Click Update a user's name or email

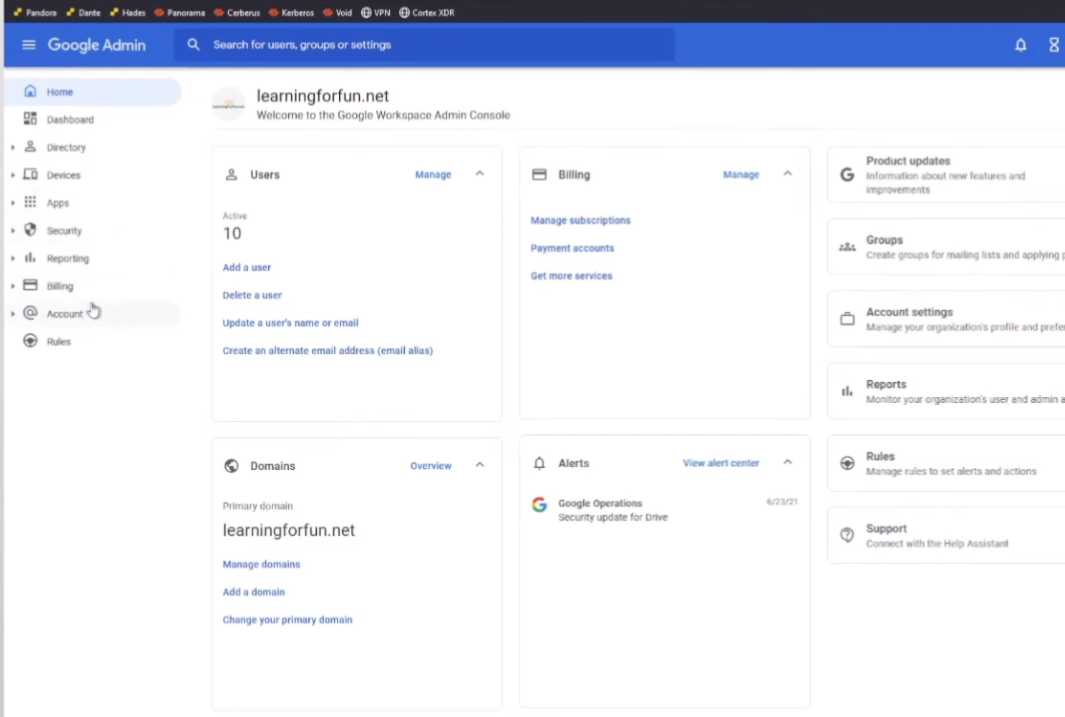click(x=291, y=323)
